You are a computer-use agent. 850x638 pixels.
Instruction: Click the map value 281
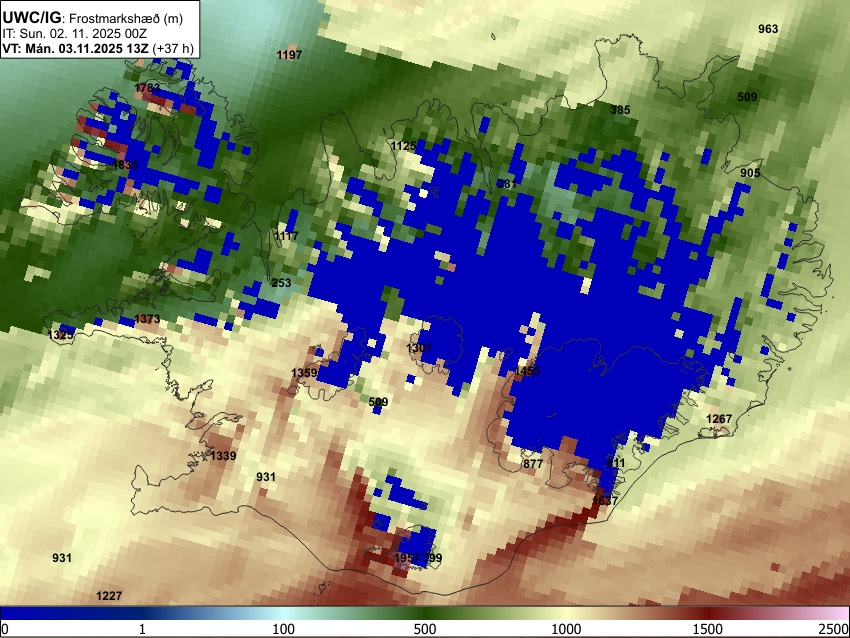[507, 184]
